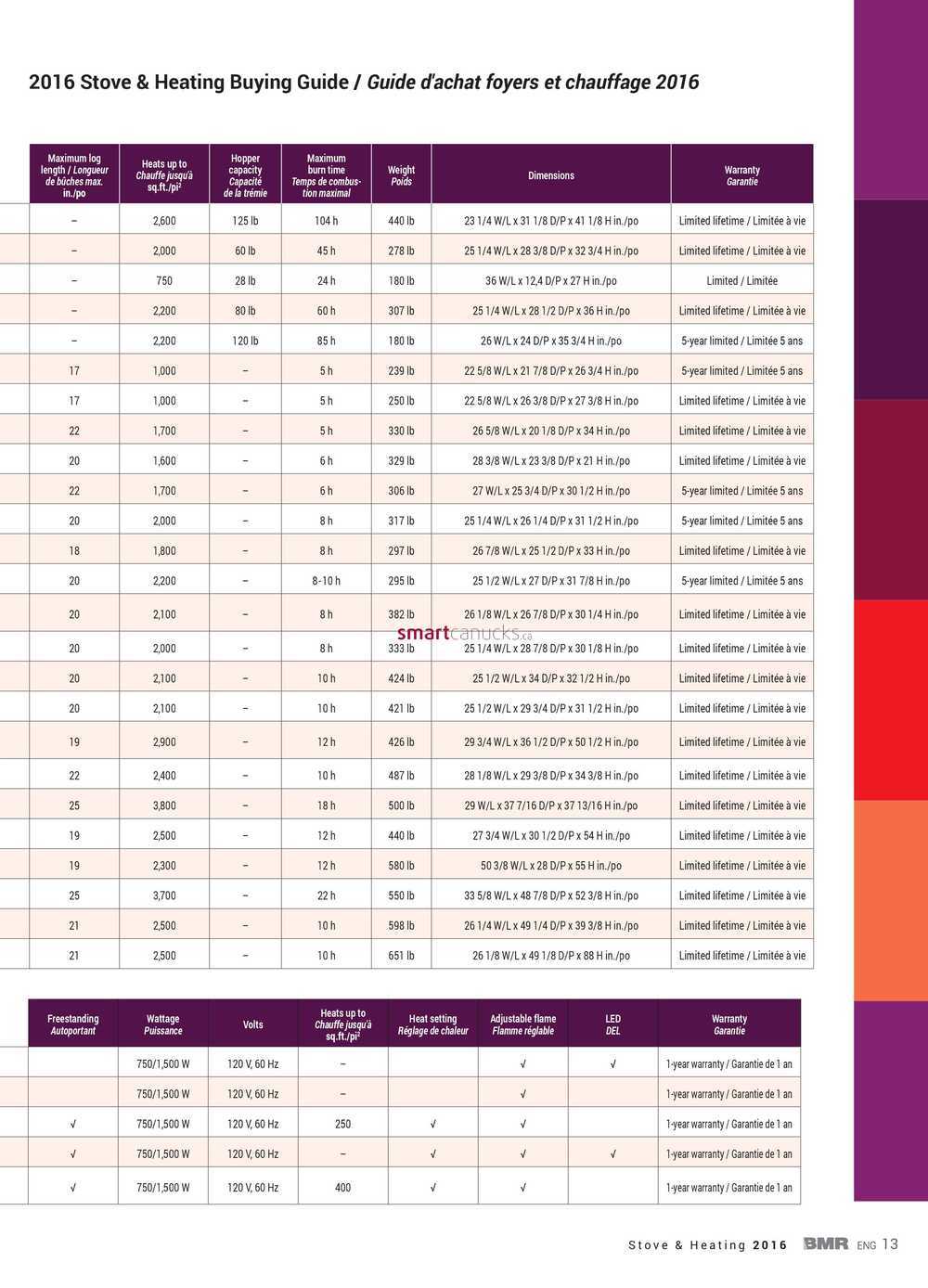The image size is (928, 1288).
Task: Select the '22 h' burn time cell
Action: (x=327, y=895)
